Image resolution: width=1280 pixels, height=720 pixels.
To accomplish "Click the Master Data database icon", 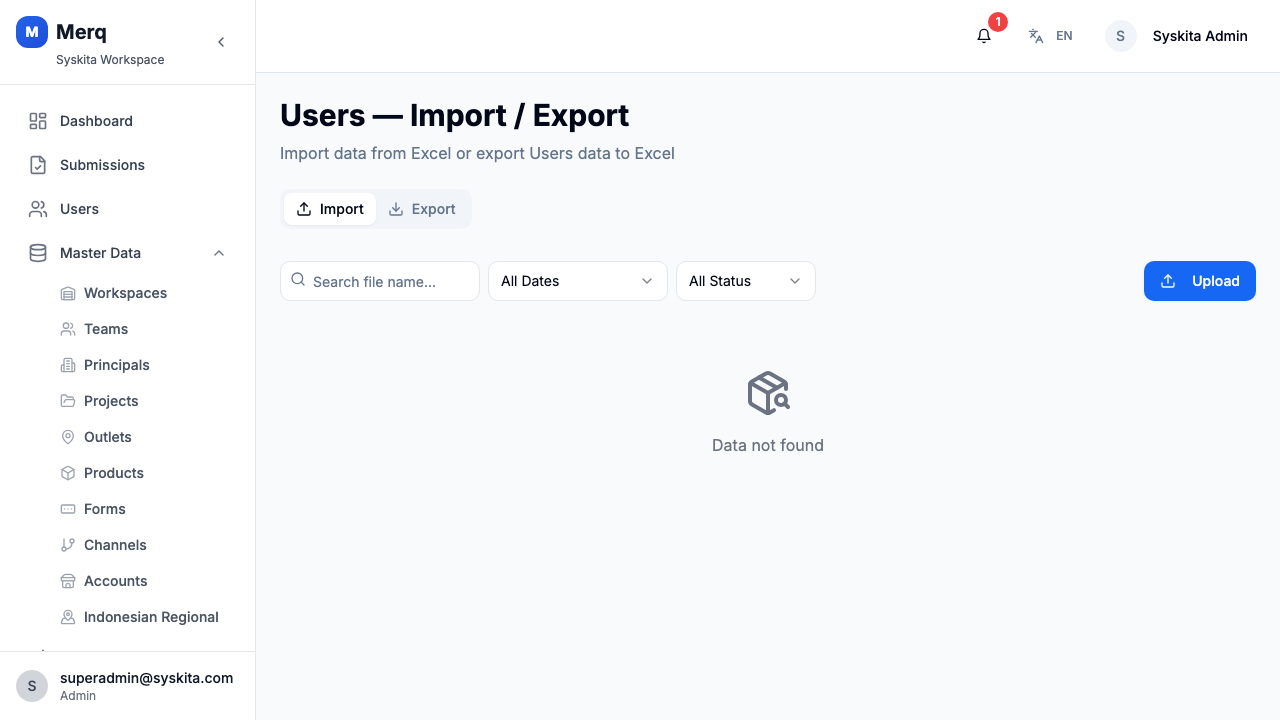I will pos(38,253).
